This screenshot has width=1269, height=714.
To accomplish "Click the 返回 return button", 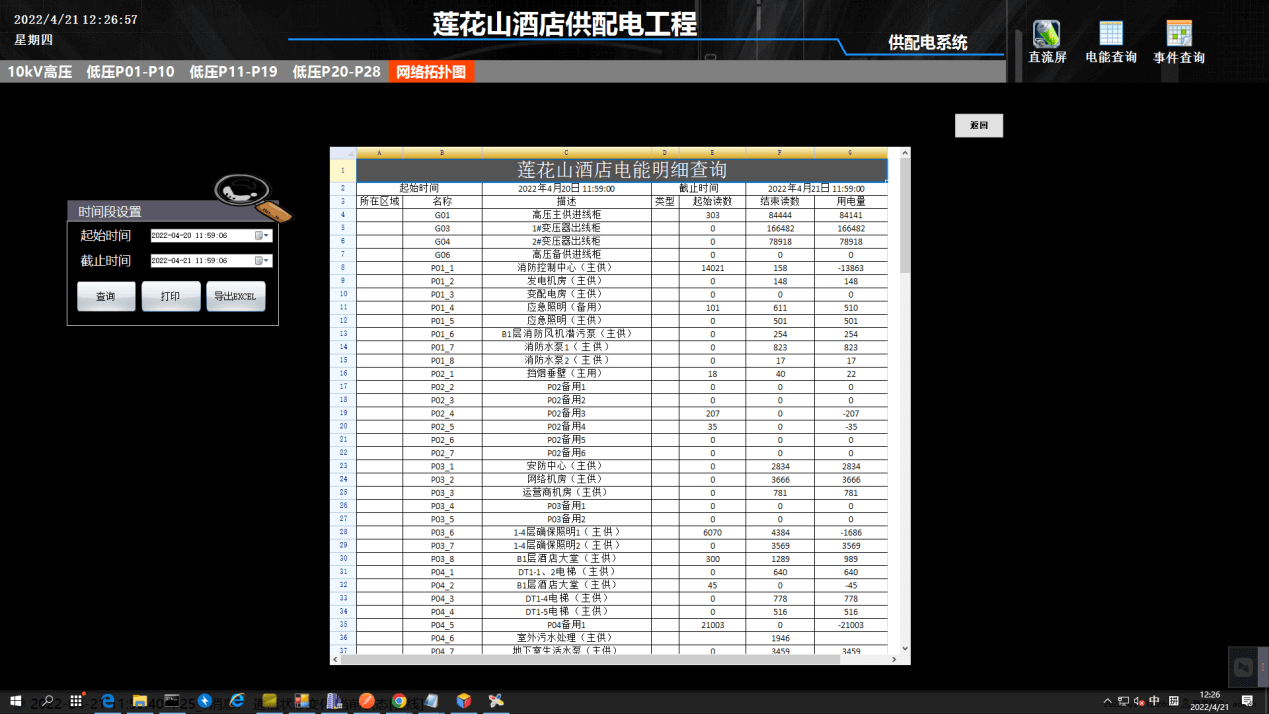I will click(977, 125).
